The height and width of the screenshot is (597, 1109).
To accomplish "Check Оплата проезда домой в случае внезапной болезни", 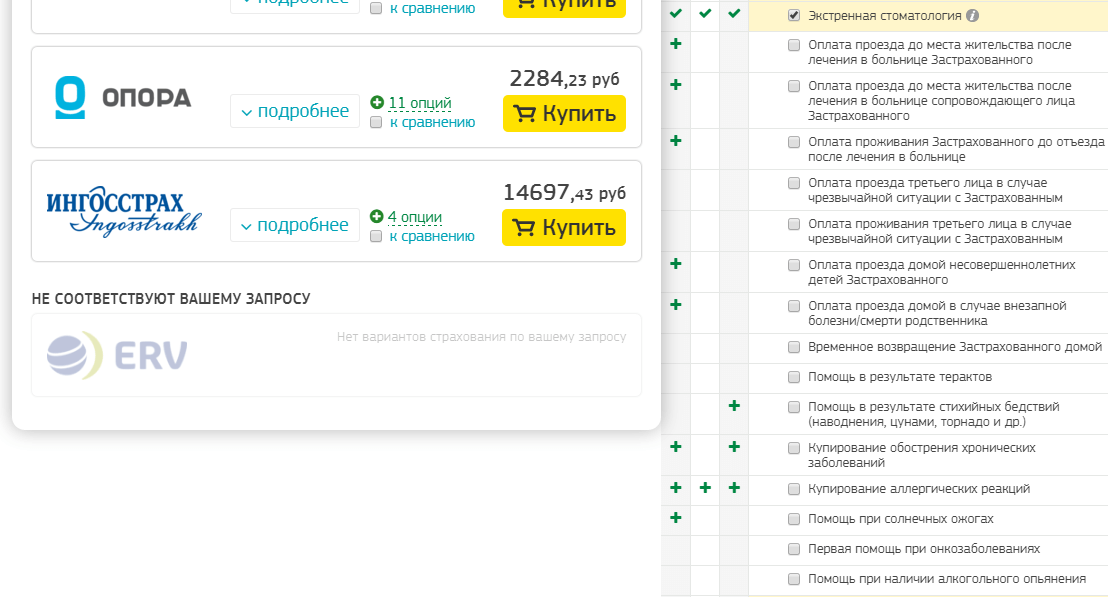I will pyautogui.click(x=794, y=306).
